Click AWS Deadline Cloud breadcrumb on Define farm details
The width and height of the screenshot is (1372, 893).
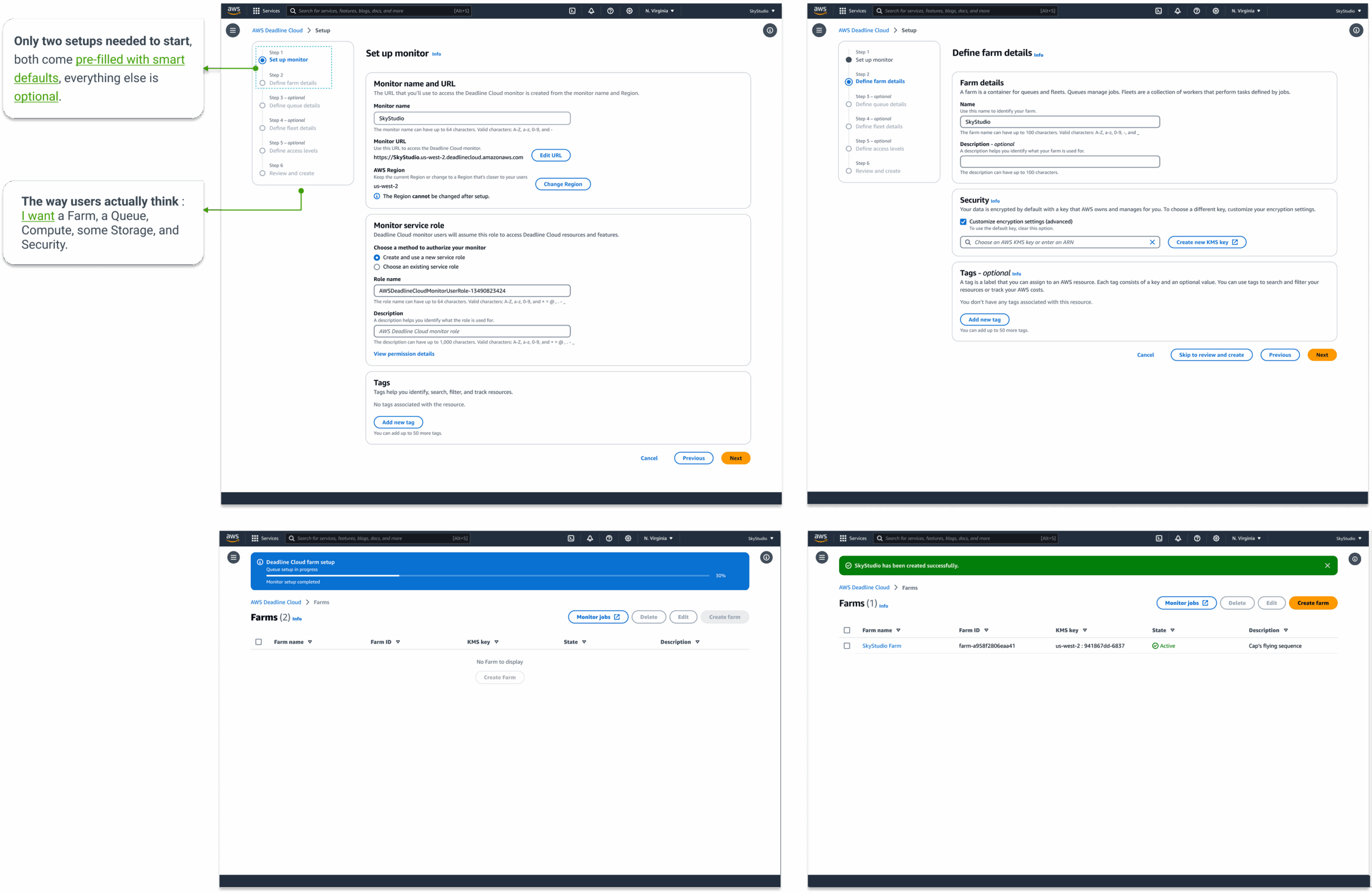pos(863,31)
